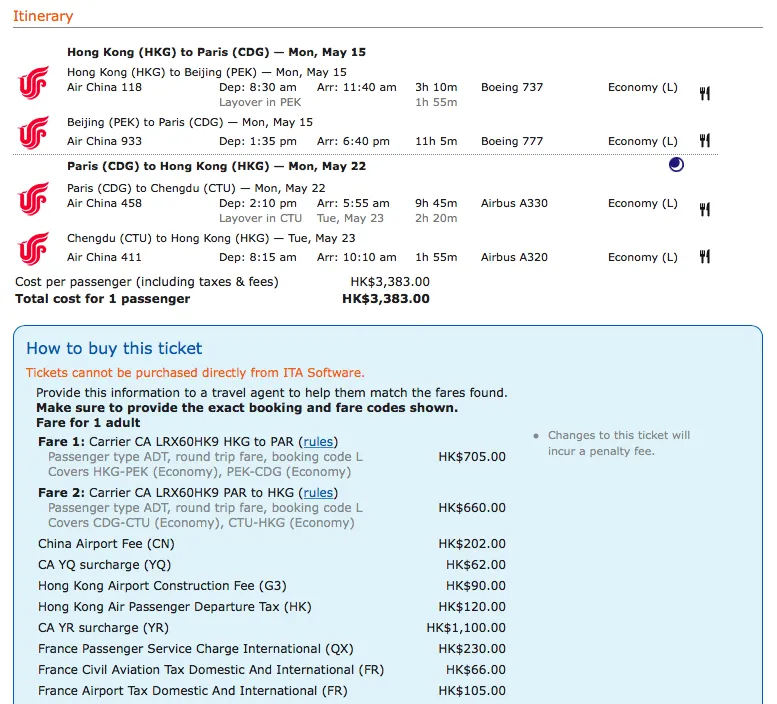The image size is (777, 704).
Task: Click the meal icon for Air China 933
Action: tap(705, 140)
